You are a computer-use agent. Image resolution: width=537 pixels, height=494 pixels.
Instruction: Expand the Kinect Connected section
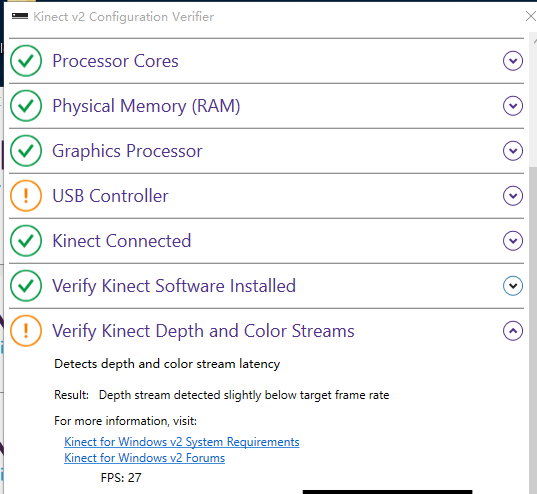click(x=513, y=241)
